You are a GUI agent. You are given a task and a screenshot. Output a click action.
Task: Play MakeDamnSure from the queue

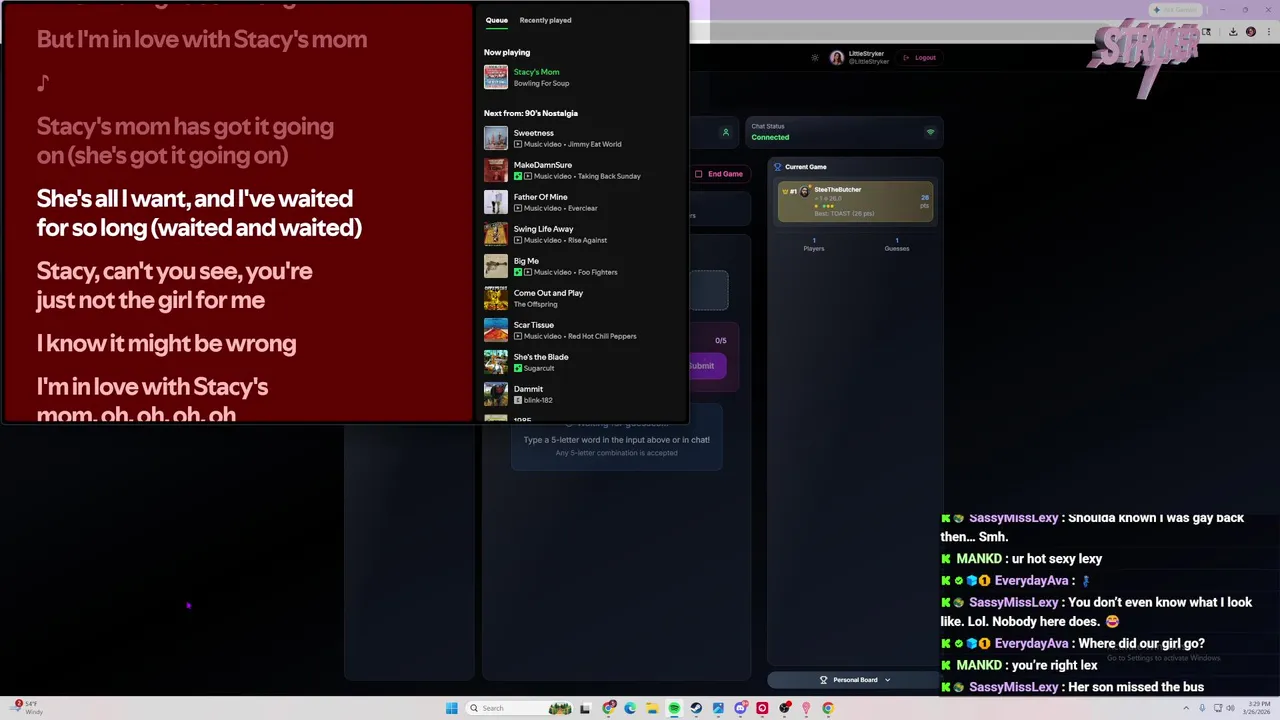543,165
